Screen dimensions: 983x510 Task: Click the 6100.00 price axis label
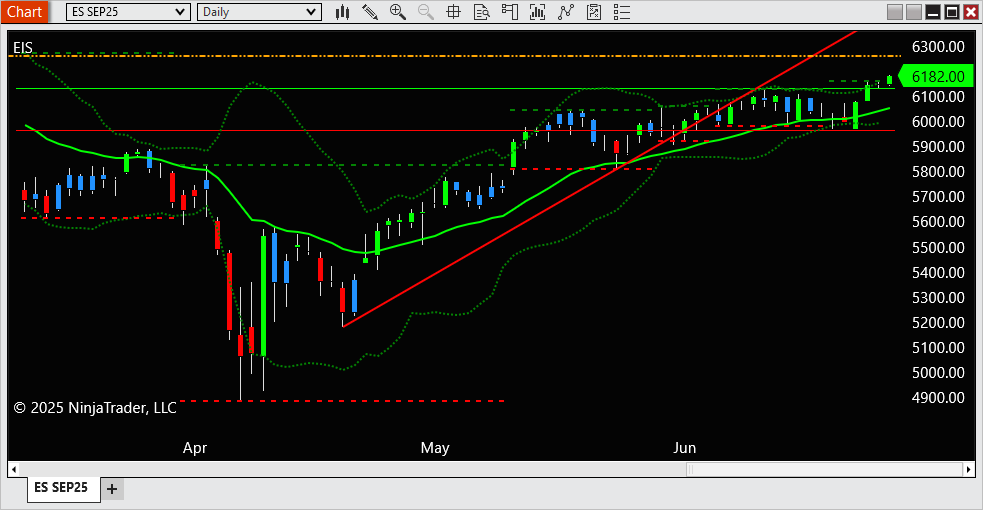(938, 96)
